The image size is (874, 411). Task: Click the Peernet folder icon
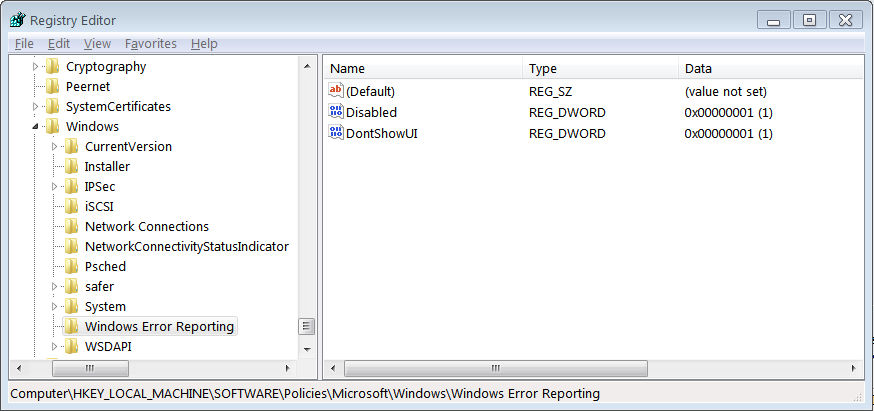[52, 87]
